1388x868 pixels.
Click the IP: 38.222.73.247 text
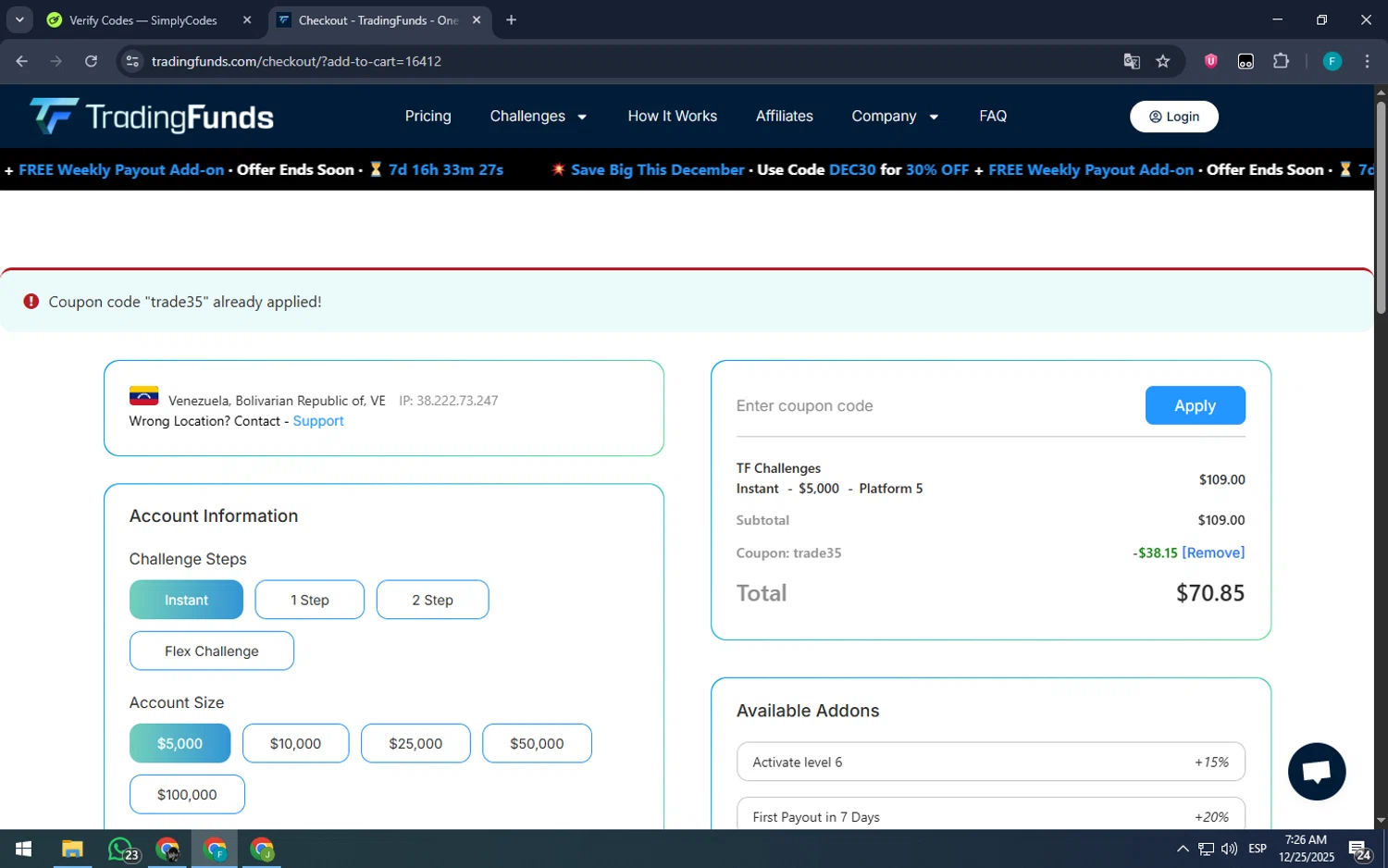coord(448,401)
